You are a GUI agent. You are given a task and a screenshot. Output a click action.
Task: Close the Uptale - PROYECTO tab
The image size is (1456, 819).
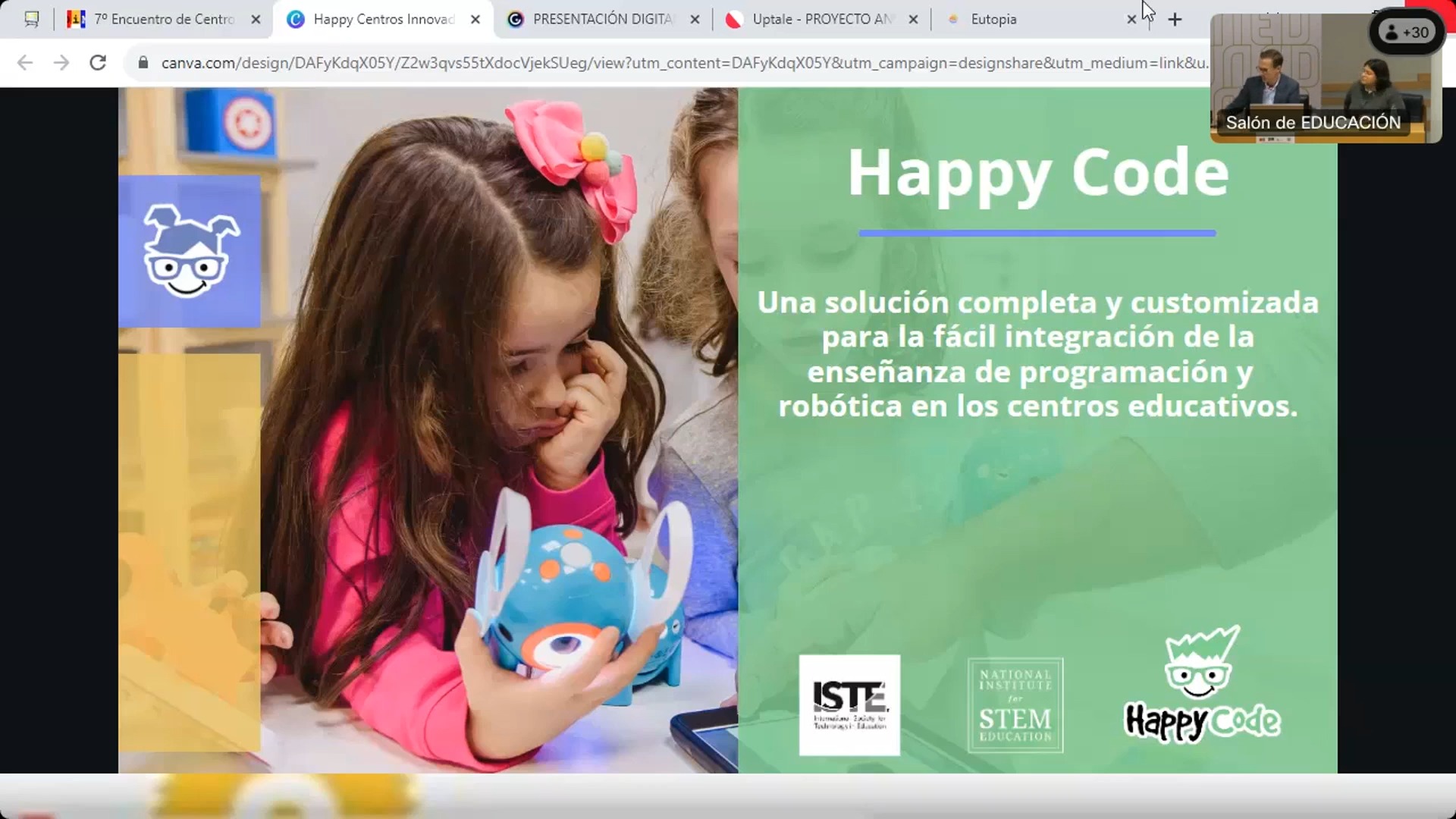[913, 20]
